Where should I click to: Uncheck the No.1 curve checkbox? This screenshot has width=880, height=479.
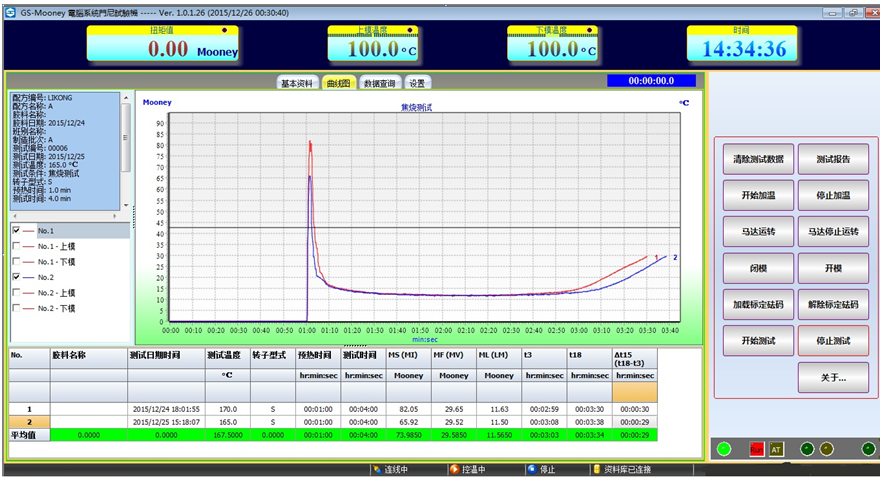point(16,230)
